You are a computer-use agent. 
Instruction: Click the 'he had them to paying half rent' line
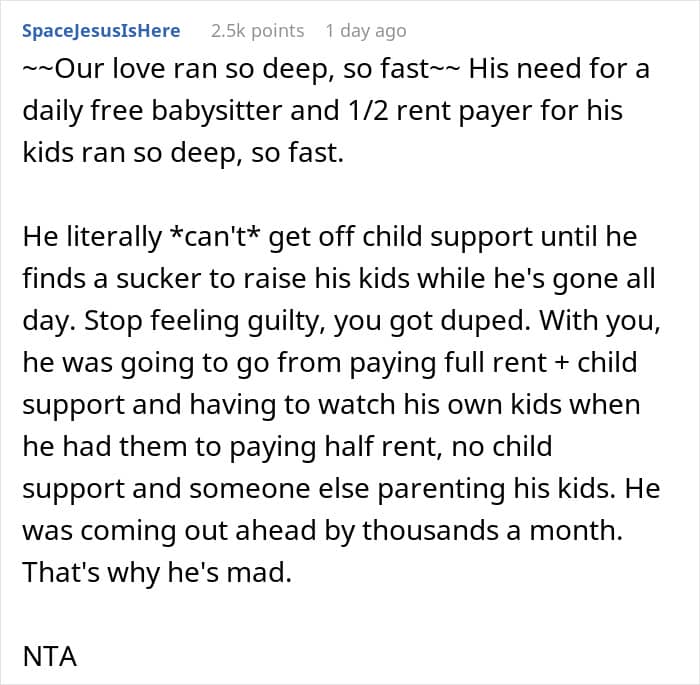(x=288, y=447)
